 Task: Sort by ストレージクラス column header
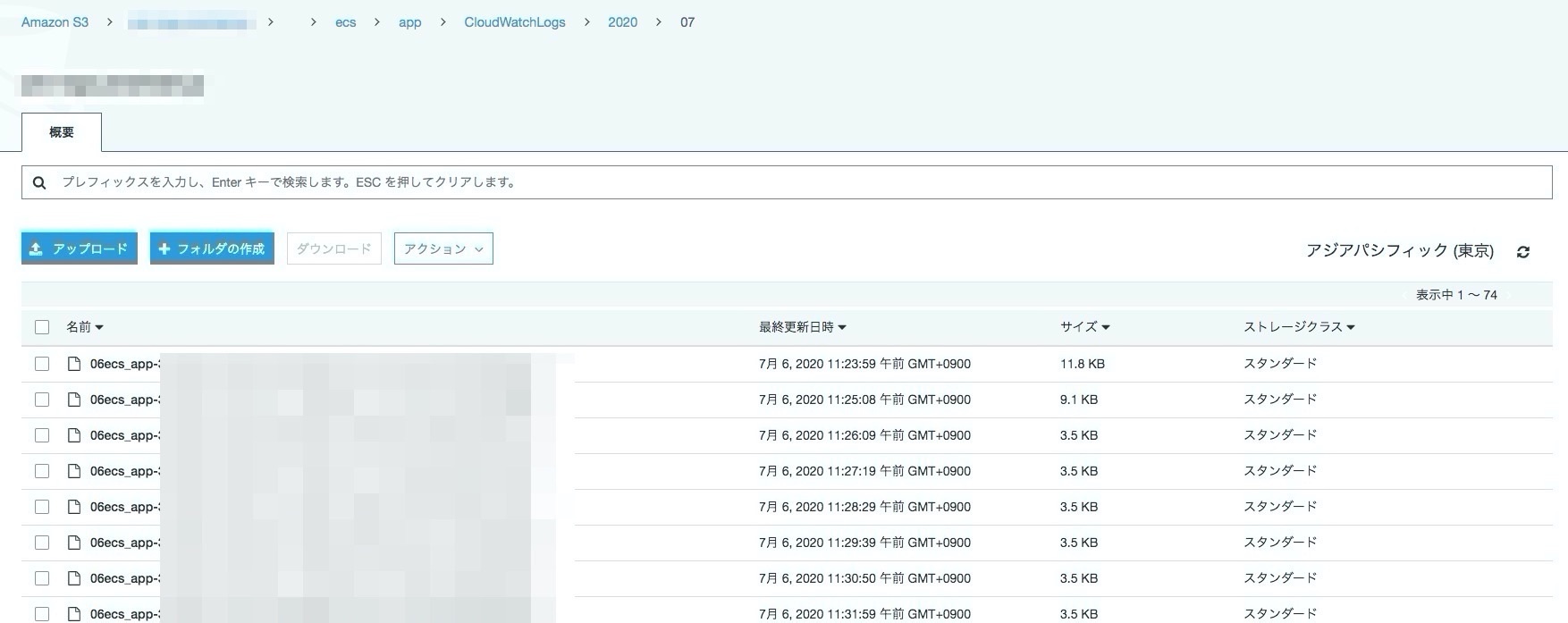click(1298, 327)
